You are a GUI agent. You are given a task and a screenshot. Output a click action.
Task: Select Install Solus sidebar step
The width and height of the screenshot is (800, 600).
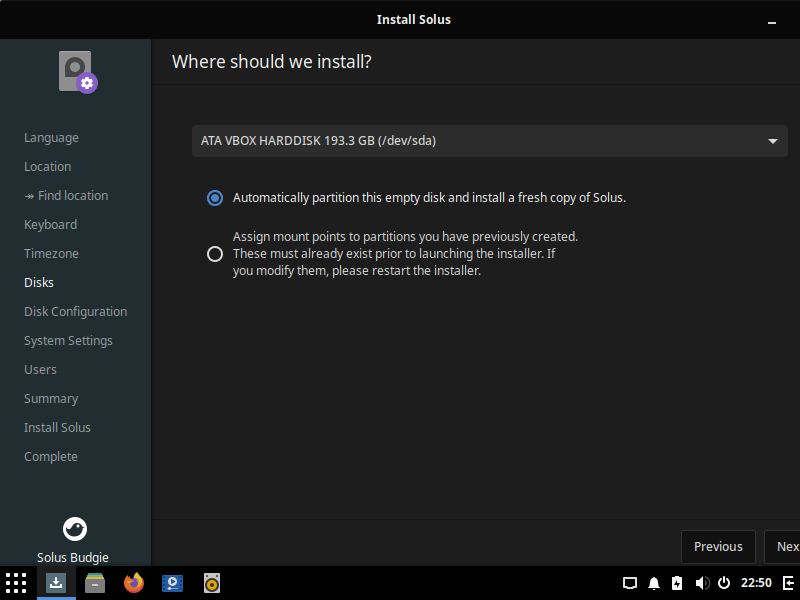(57, 428)
